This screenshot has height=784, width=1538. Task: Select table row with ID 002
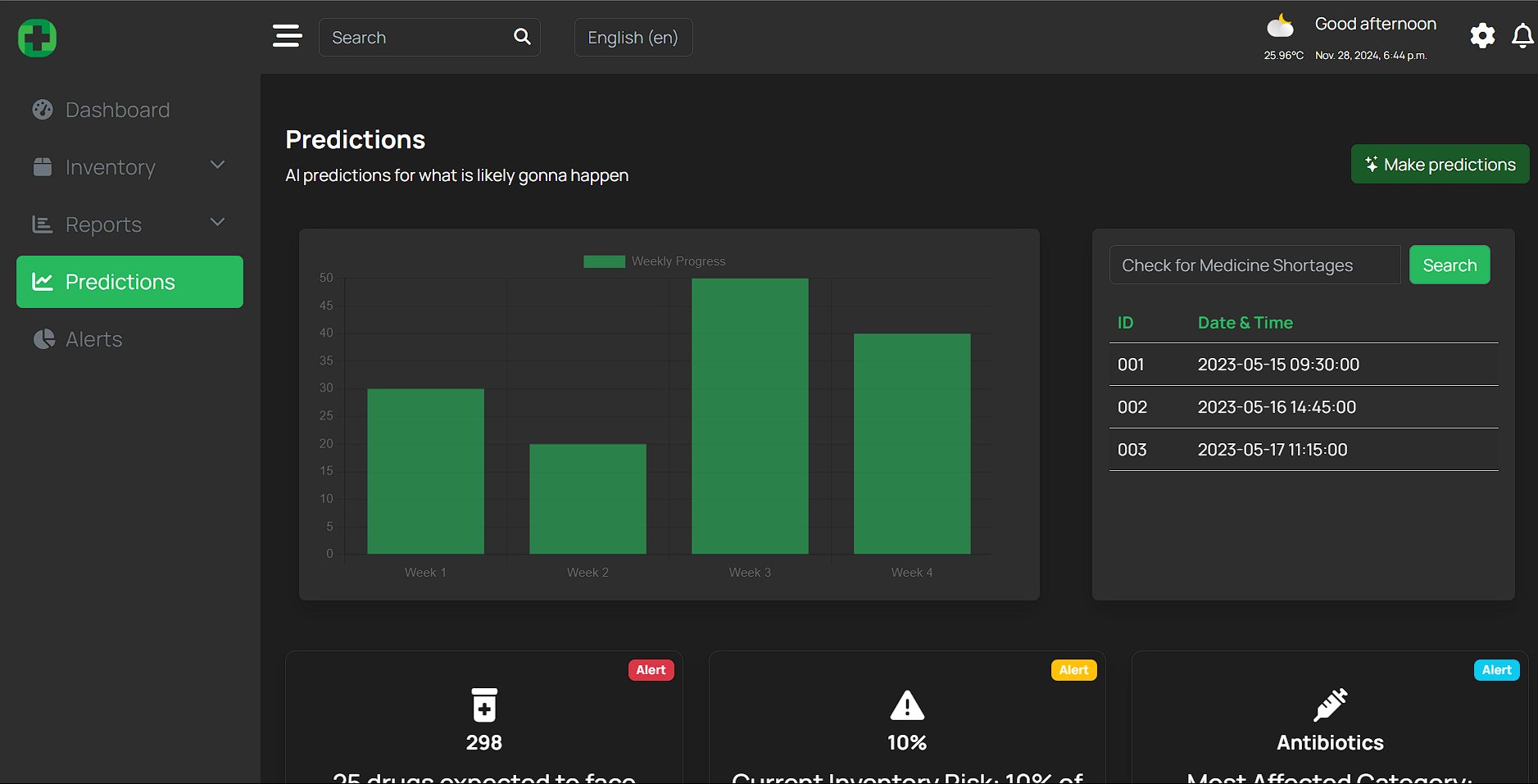1304,407
